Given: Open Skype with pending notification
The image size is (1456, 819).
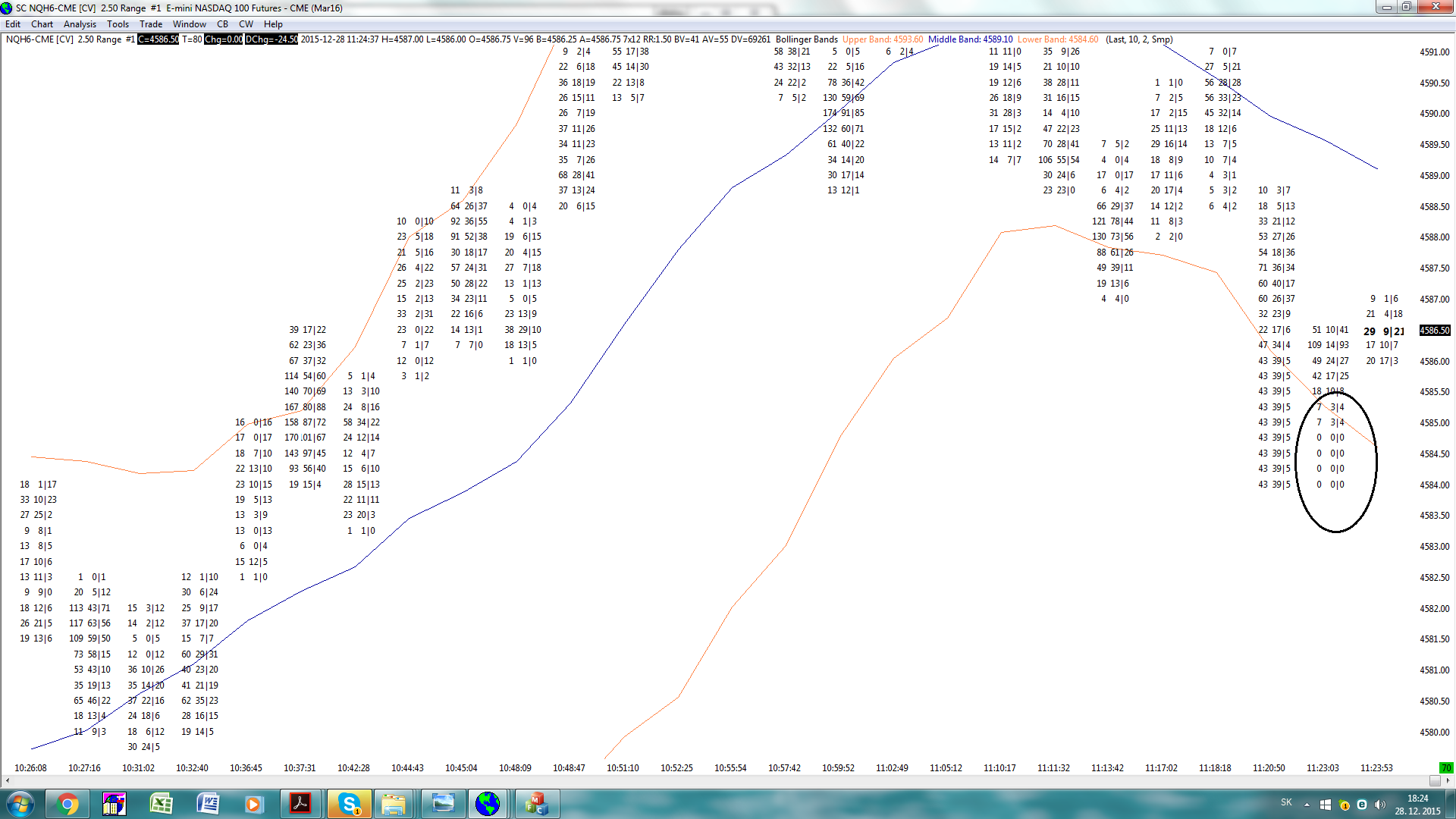Looking at the screenshot, I should click(349, 804).
